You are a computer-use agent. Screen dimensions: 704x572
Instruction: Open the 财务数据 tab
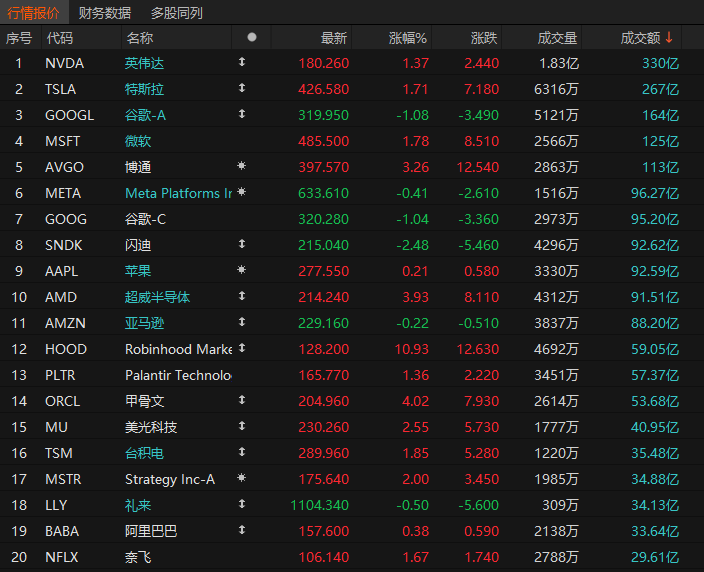point(105,13)
